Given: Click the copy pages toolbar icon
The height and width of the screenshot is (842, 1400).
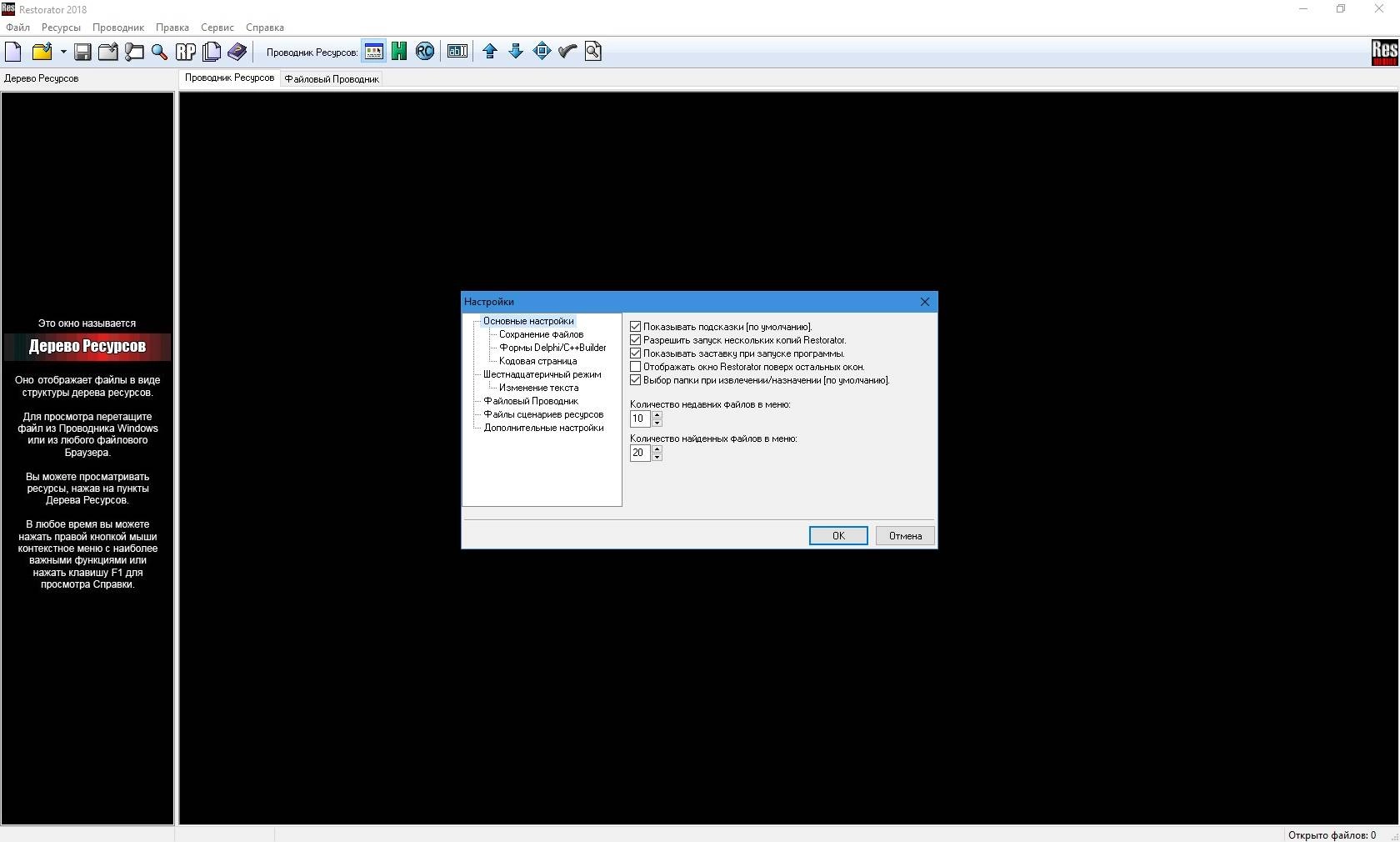Looking at the screenshot, I should tap(212, 52).
